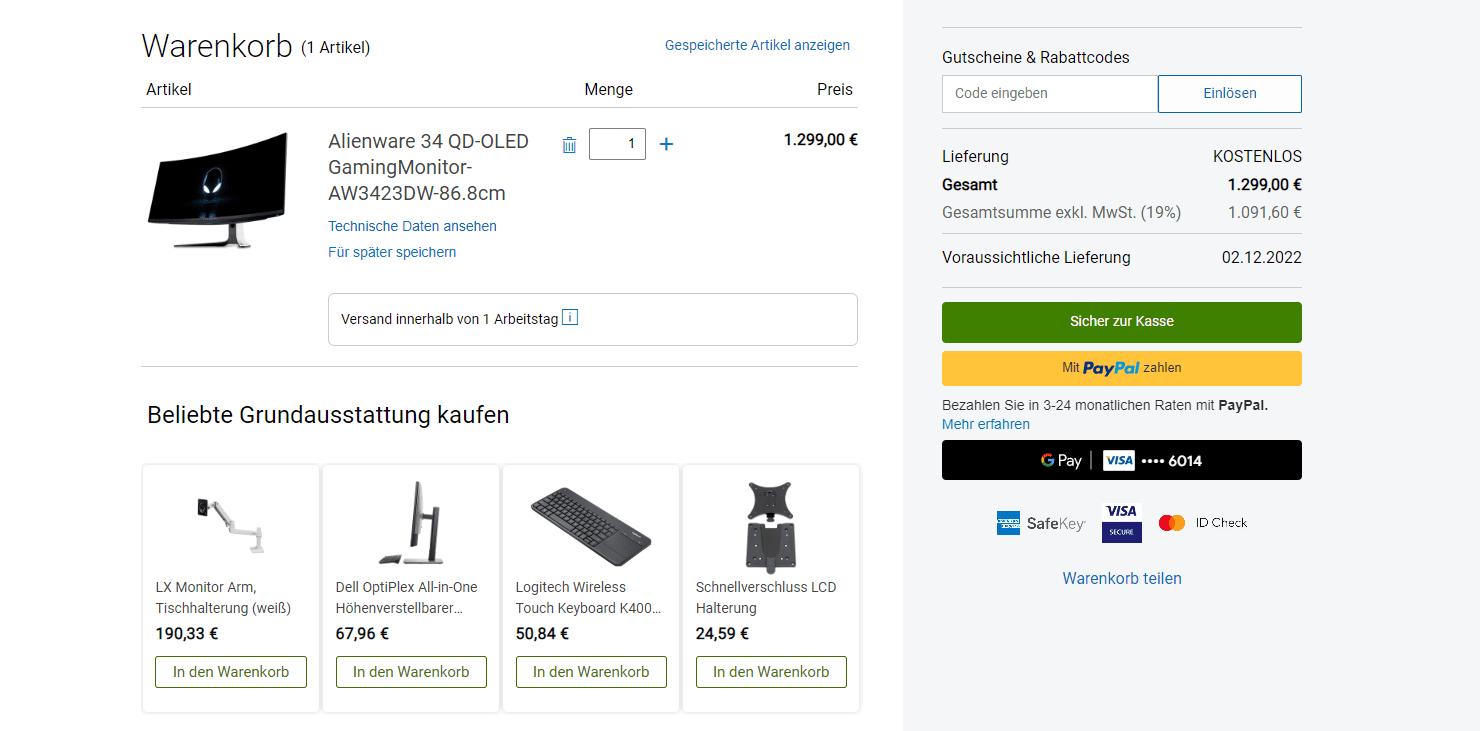Add LX Monitor Arm to Warenkorb
The image size is (1480, 731).
(x=231, y=672)
